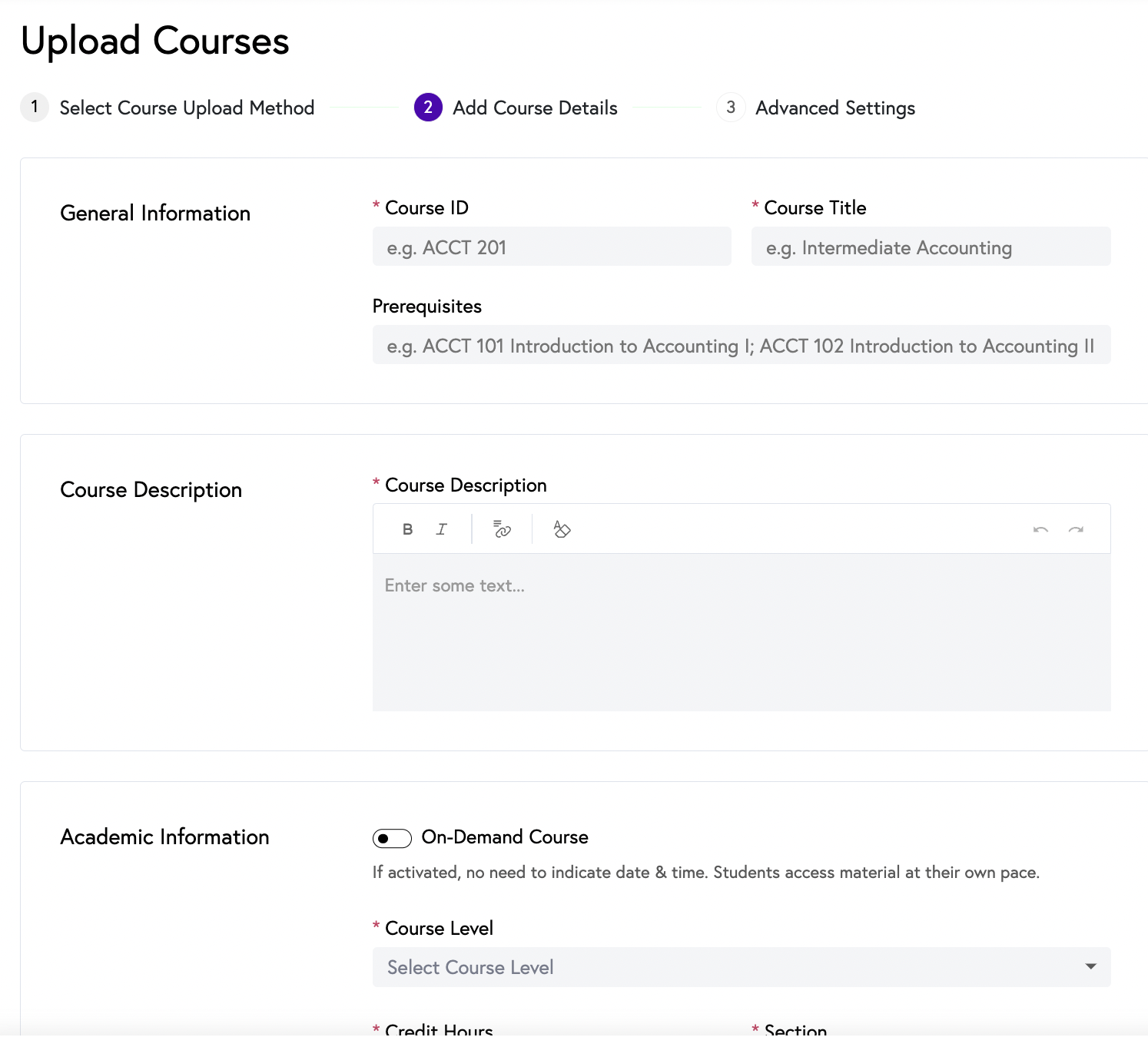Click into the Prerequisites field
Image resolution: width=1148 pixels, height=1037 pixels.
coord(742,345)
